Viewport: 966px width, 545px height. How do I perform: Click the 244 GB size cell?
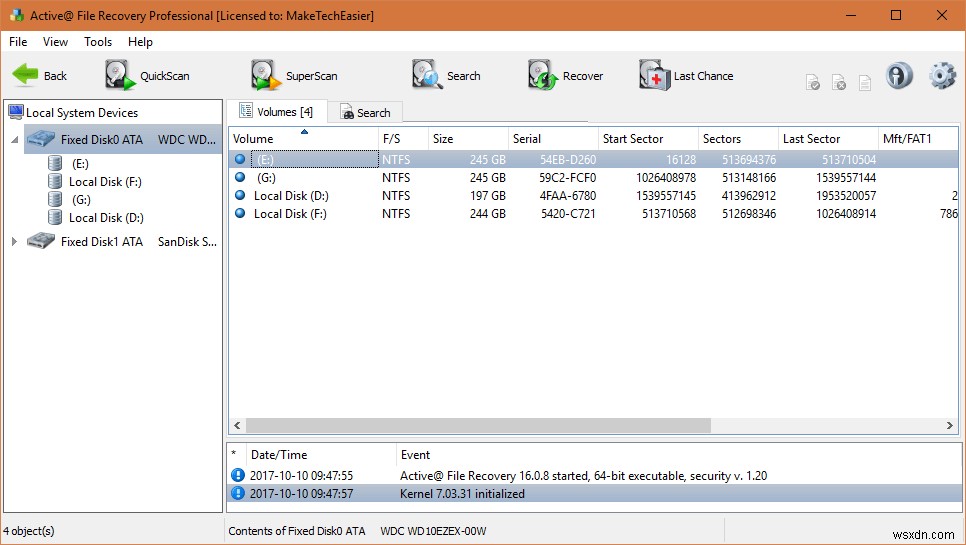[x=487, y=213]
